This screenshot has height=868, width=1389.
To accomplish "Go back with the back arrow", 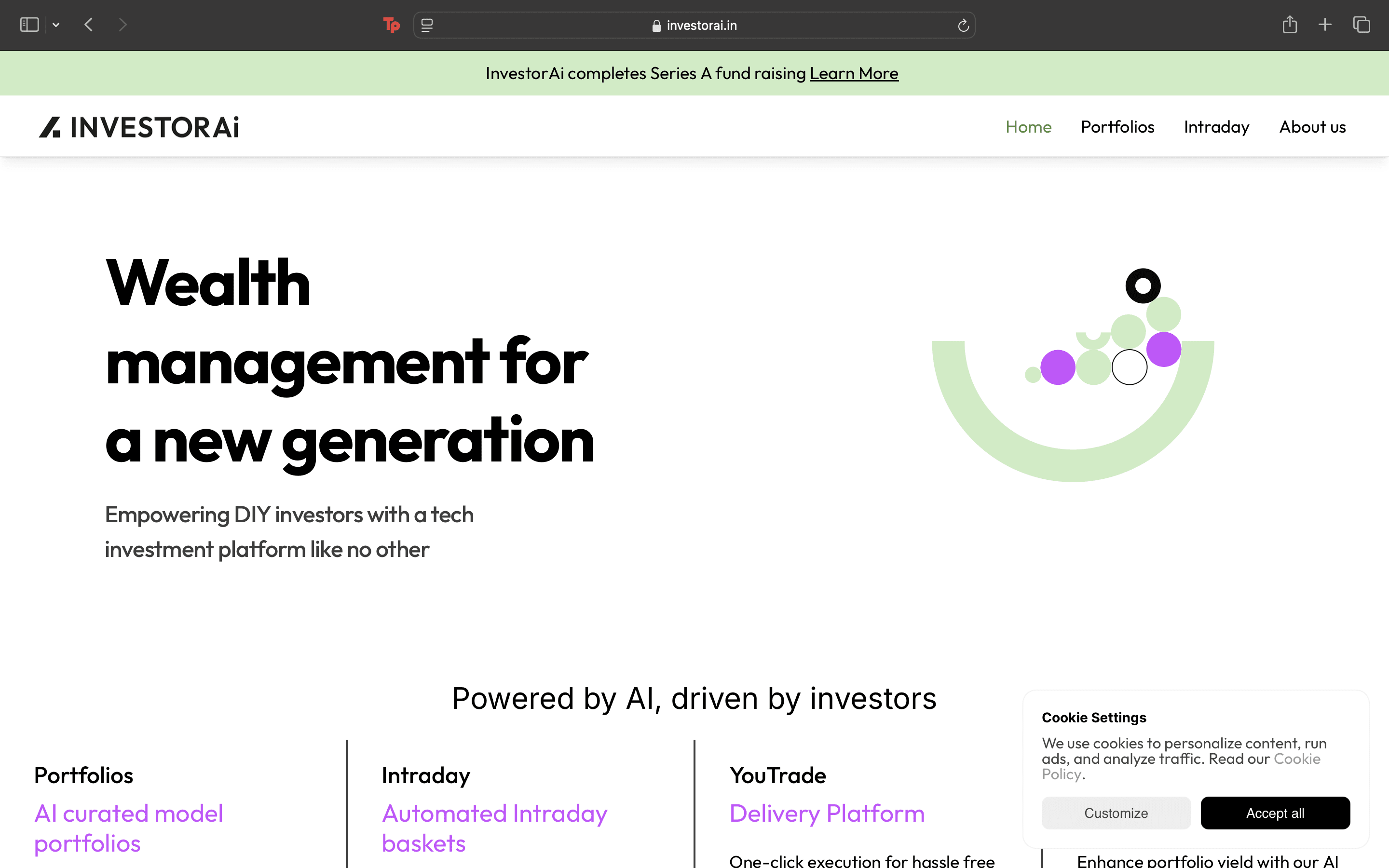I will click(88, 25).
